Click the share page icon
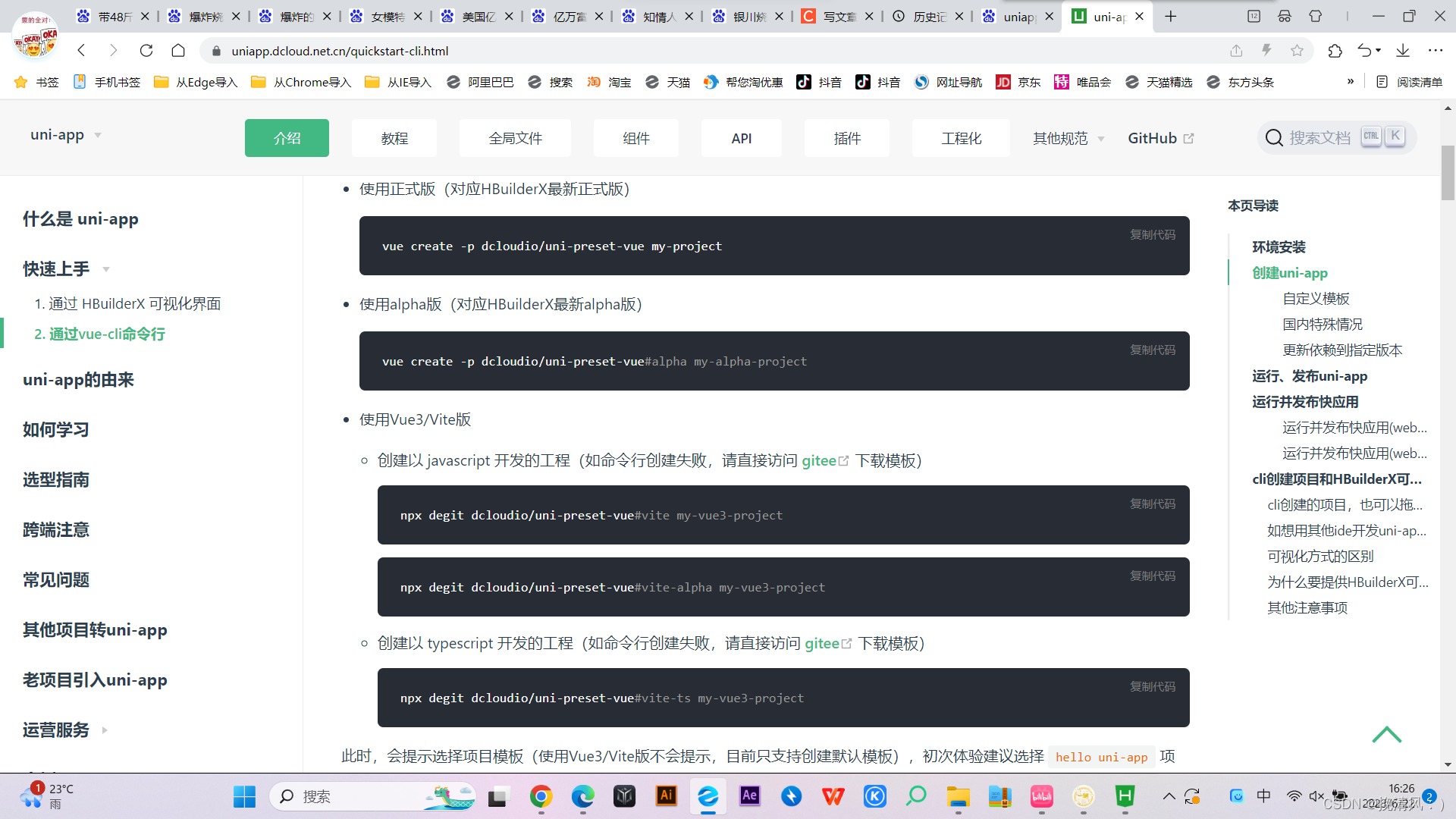Image resolution: width=1456 pixels, height=819 pixels. (x=1236, y=51)
